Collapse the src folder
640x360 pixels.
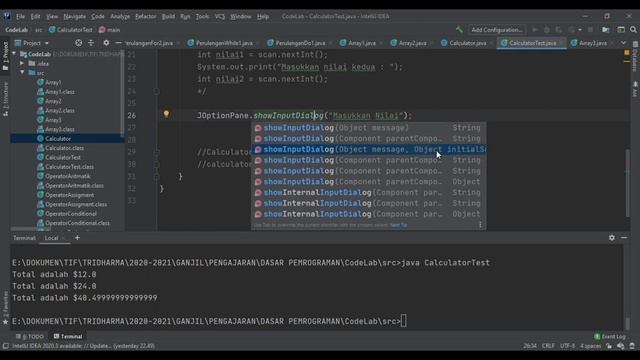pyautogui.click(x=22, y=73)
